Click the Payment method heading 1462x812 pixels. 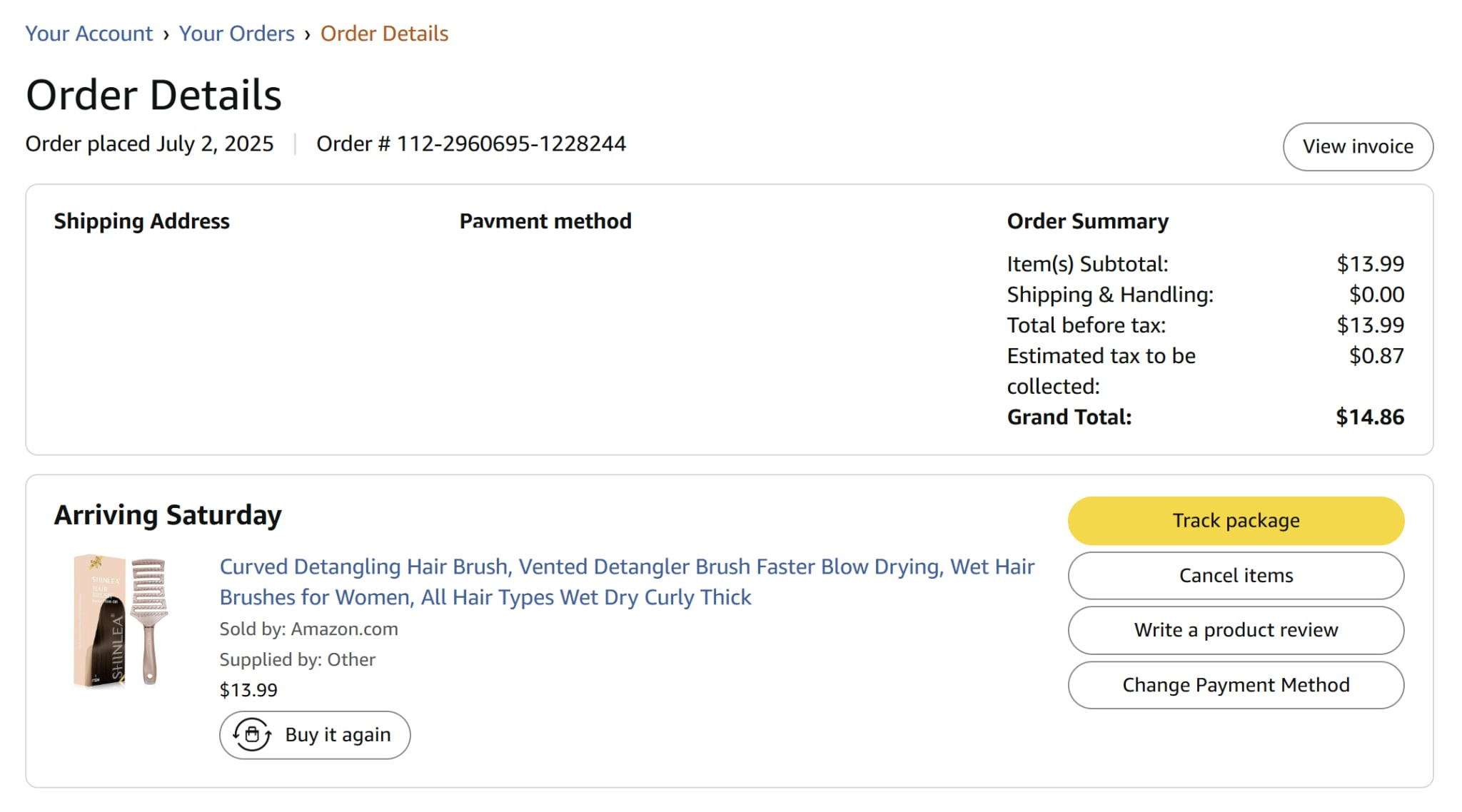pos(545,221)
